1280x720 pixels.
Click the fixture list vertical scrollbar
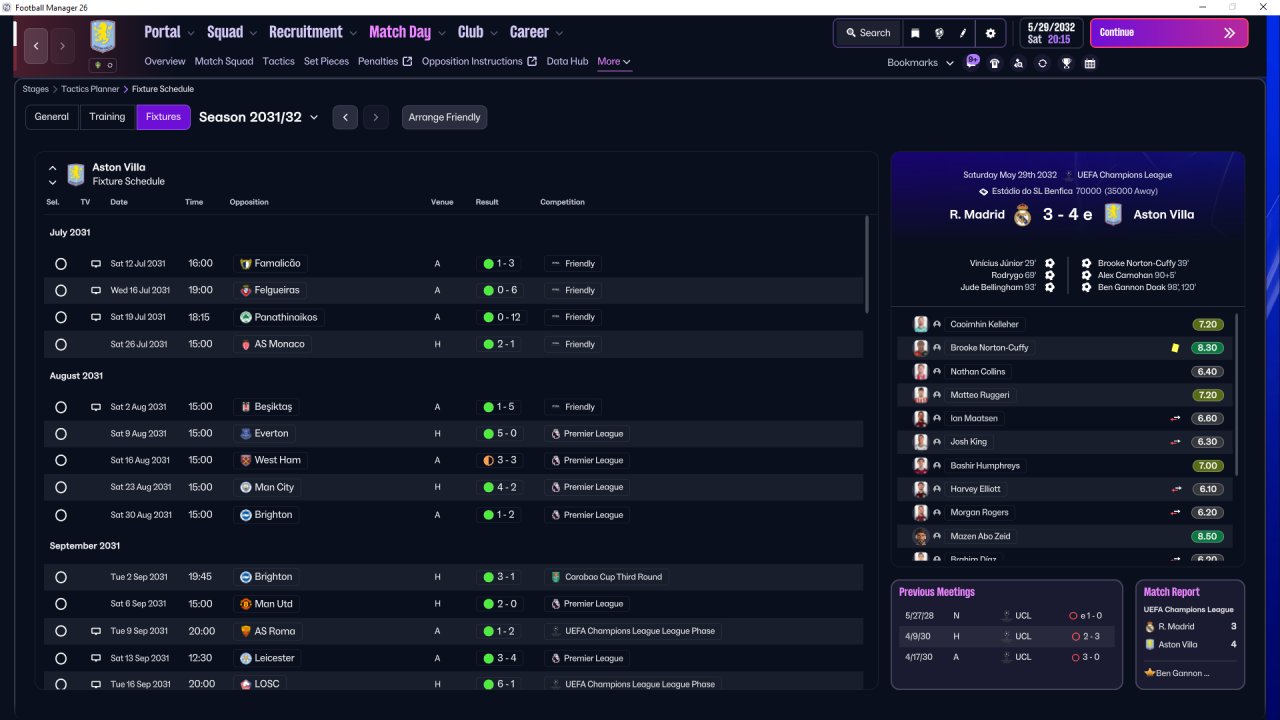[x=867, y=264]
